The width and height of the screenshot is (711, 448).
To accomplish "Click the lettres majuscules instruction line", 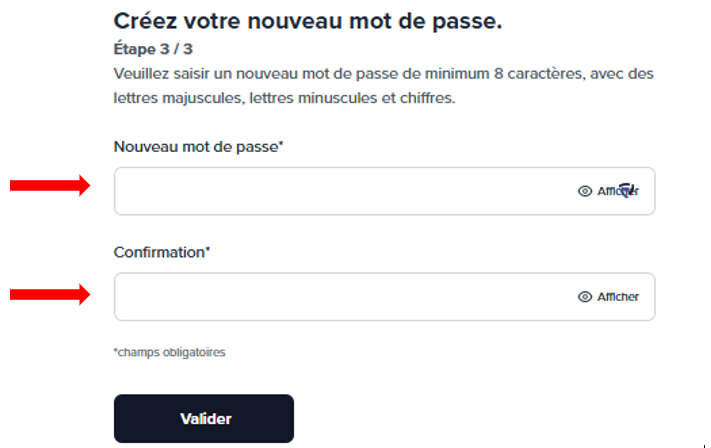I will click(284, 98).
